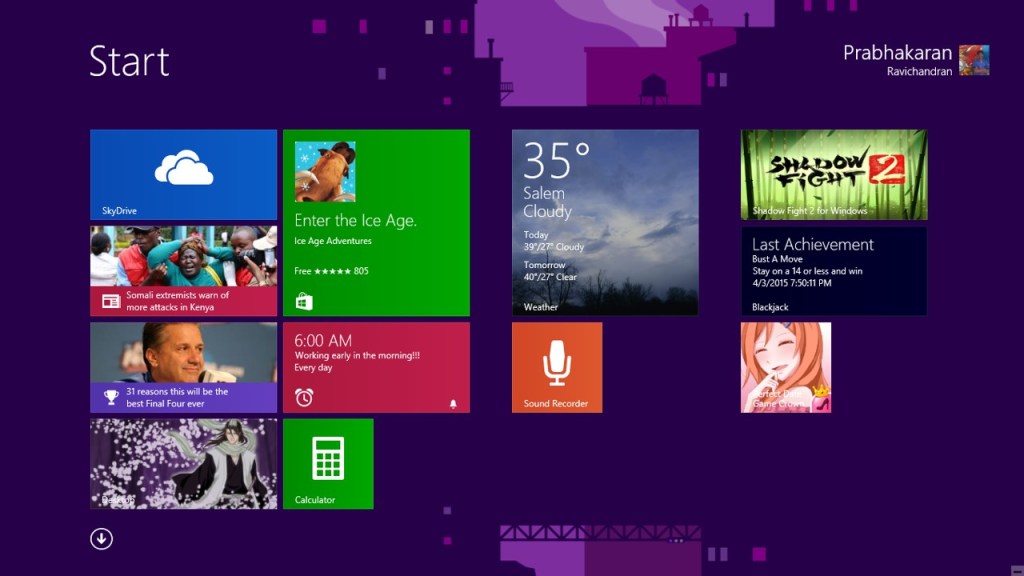Click the user account profile picture
This screenshot has width=1024, height=576.
[974, 60]
